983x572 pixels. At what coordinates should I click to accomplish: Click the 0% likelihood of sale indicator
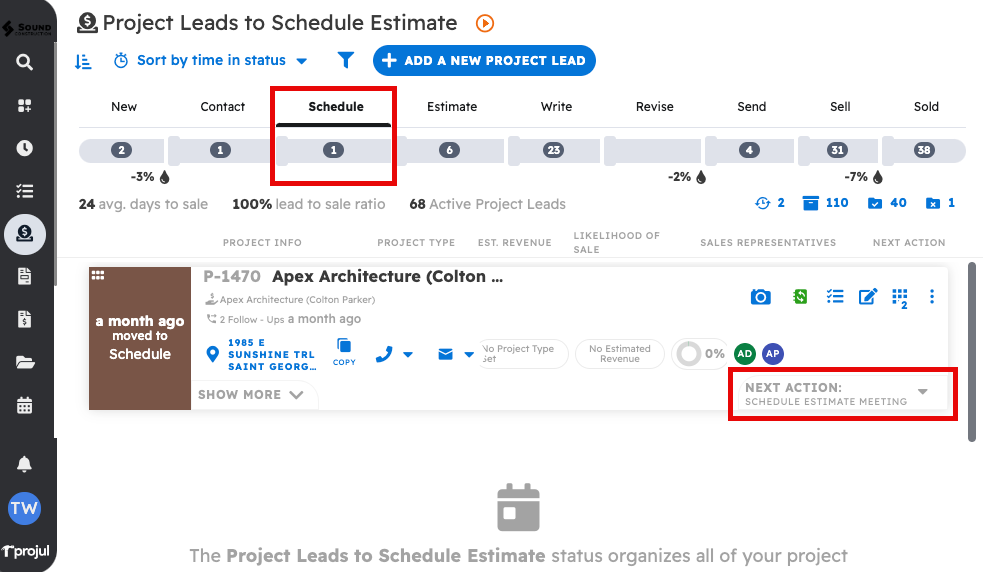click(x=700, y=354)
